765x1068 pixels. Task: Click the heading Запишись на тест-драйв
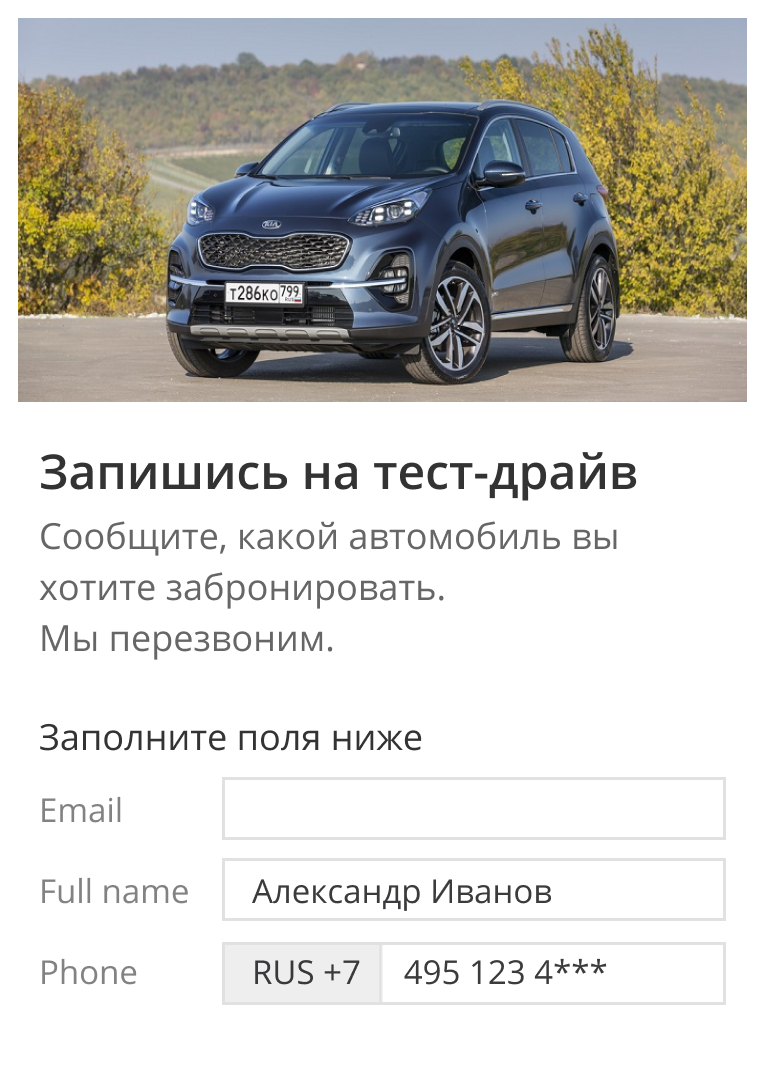pyautogui.click(x=339, y=473)
